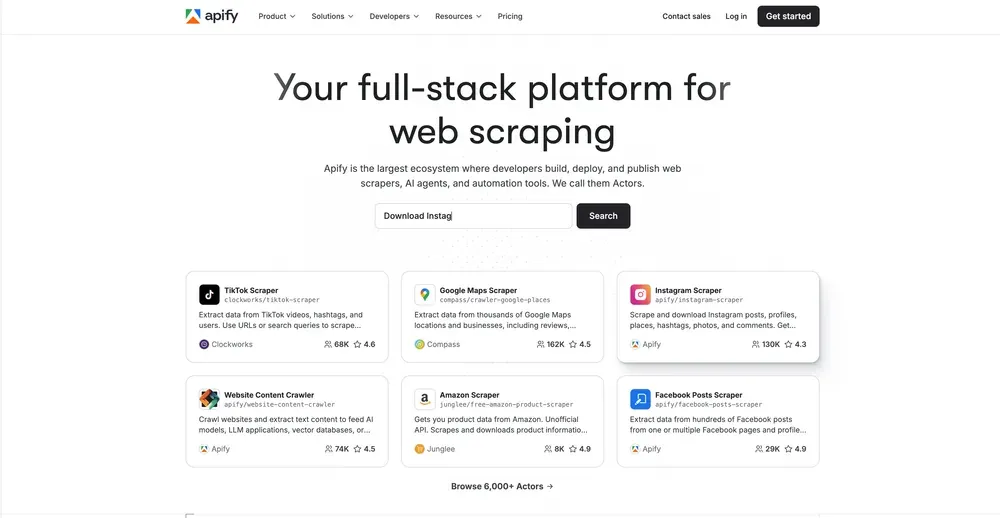Click the Amazon Scraper logo icon

425,399
